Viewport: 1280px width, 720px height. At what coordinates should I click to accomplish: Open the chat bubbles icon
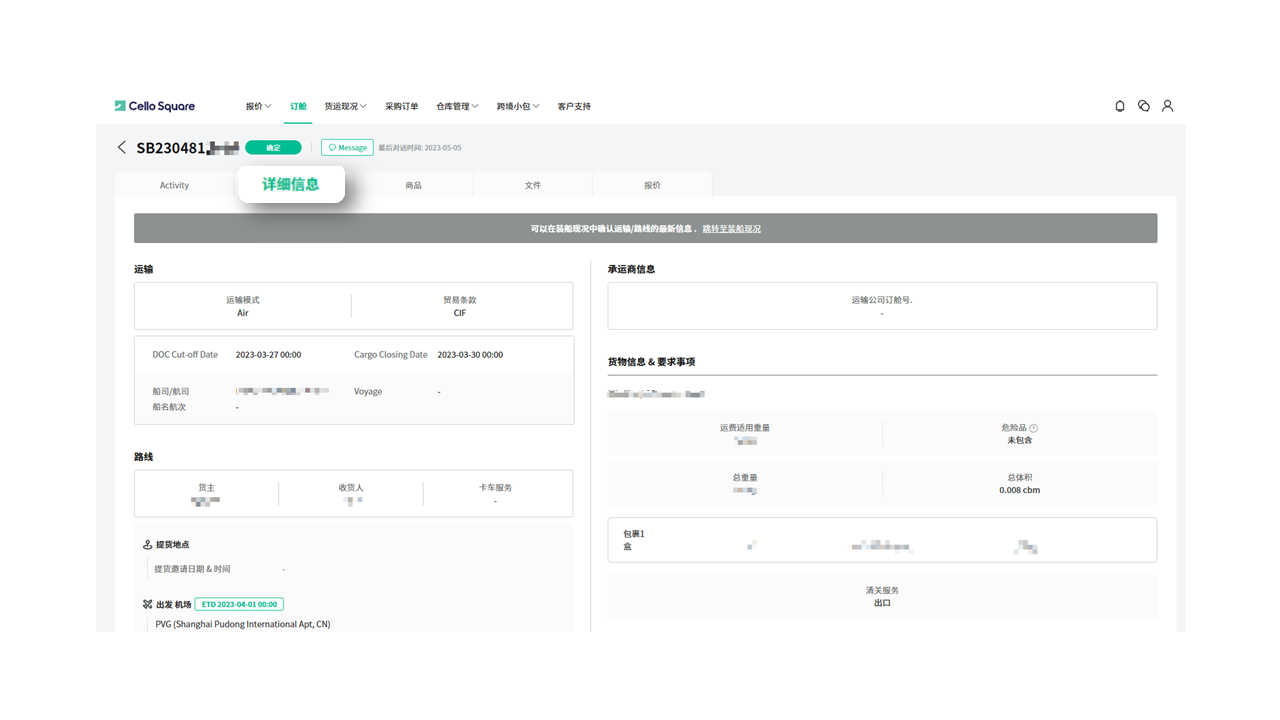point(1143,106)
